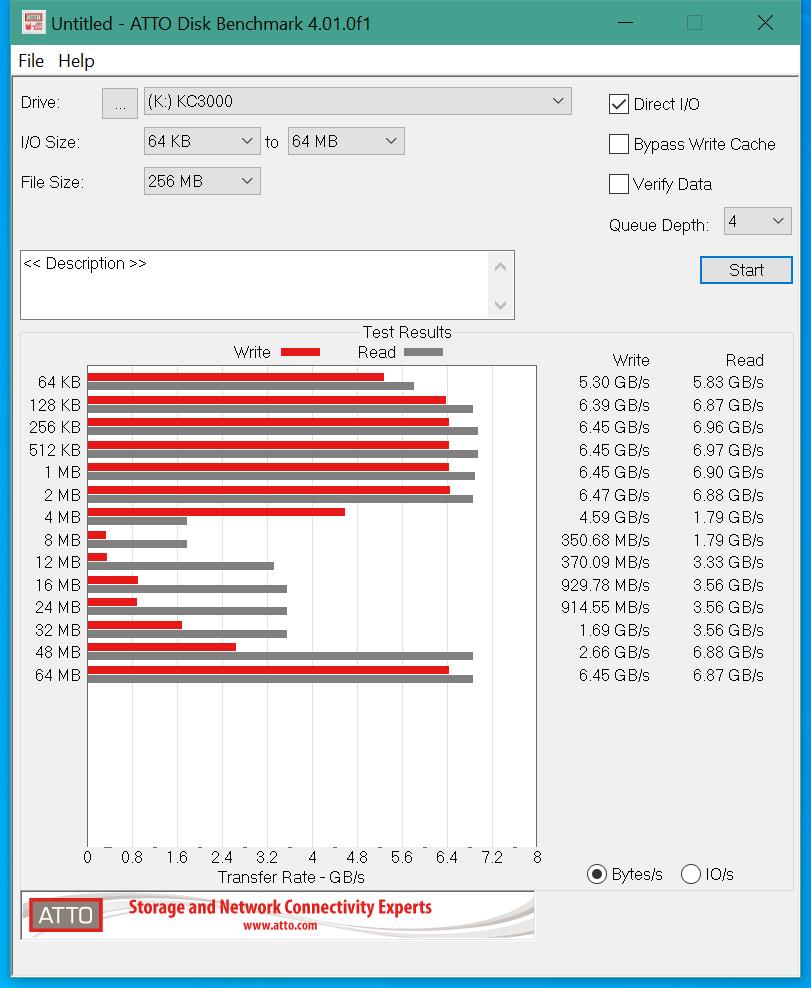
Task: Click the ATTO app icon in title bar
Action: pyautogui.click(x=32, y=23)
